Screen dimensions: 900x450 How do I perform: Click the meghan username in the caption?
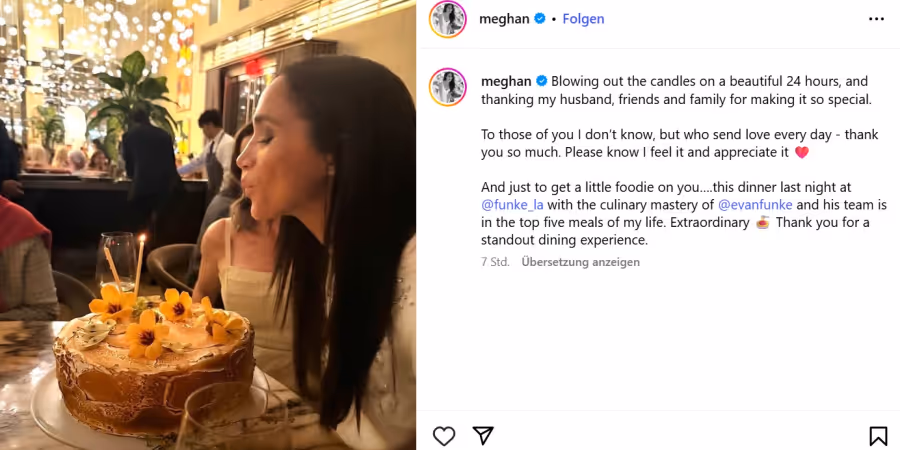coord(506,81)
